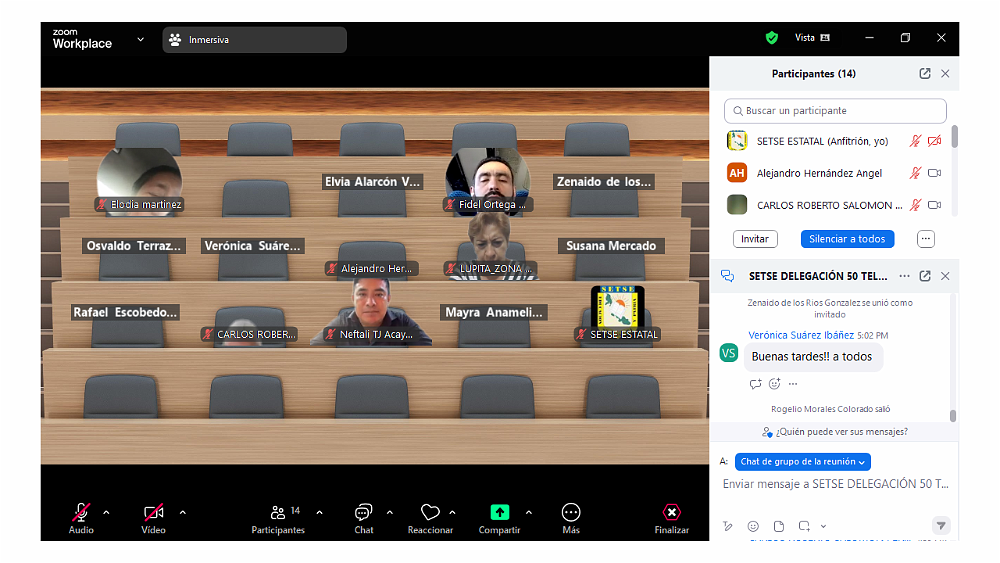Click the Buscar un participante search field
The image size is (1000, 563).
pyautogui.click(x=834, y=111)
